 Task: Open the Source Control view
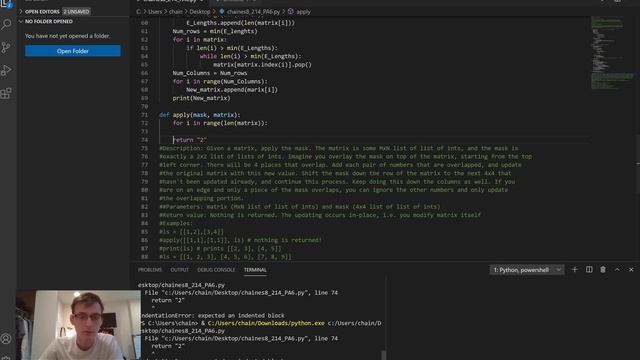pos(6,48)
